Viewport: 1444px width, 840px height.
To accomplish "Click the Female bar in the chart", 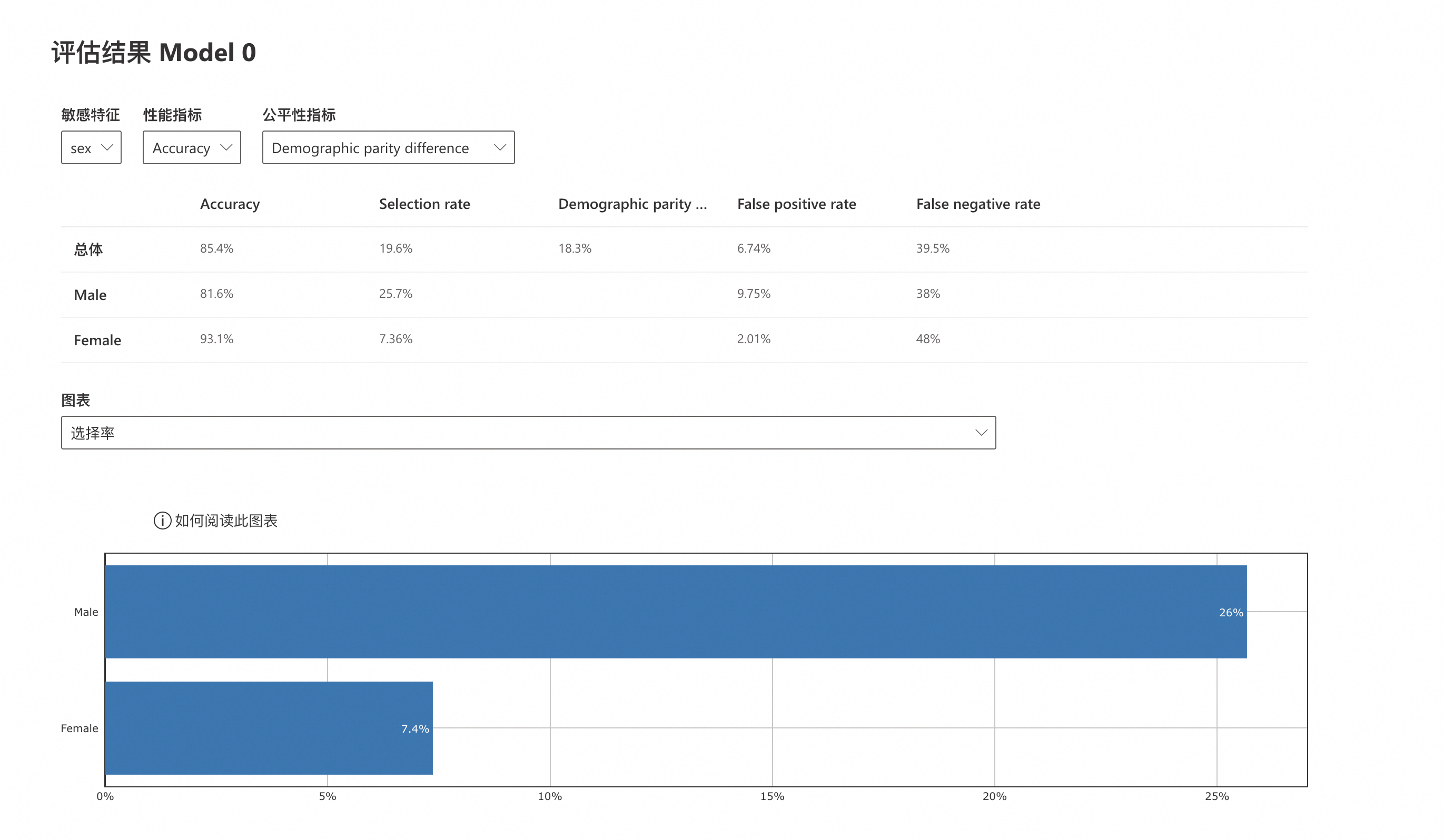I will [x=269, y=728].
